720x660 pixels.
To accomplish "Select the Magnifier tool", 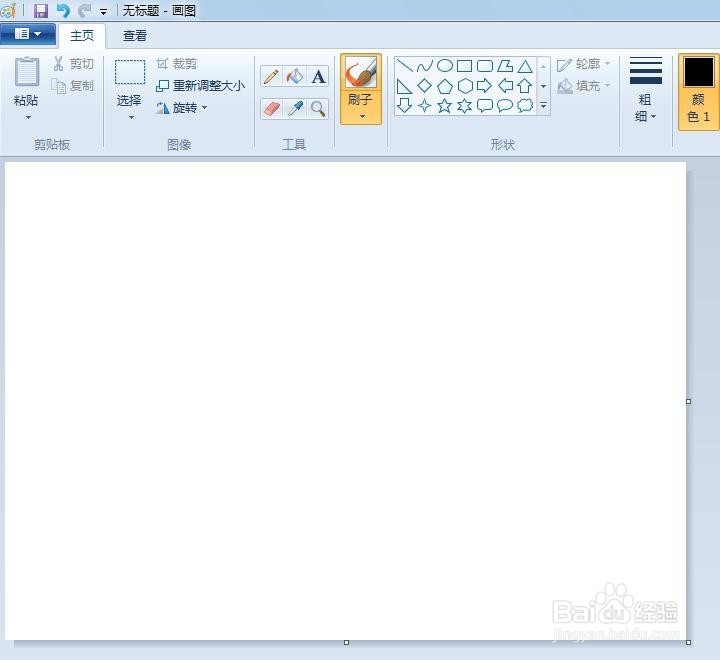I will point(318,109).
